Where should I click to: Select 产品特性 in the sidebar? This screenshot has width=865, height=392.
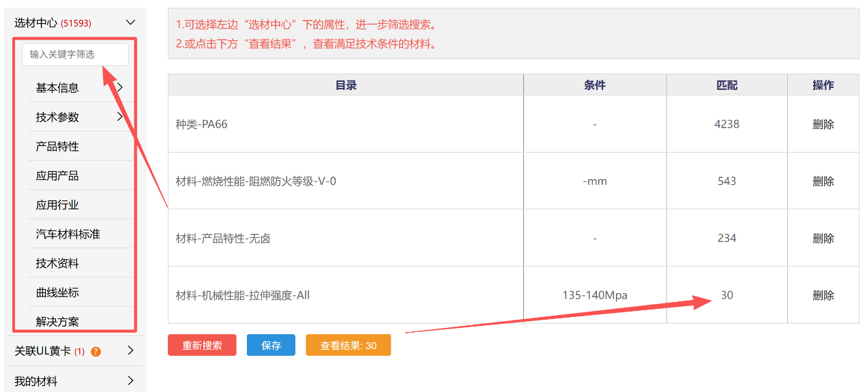pyautogui.click(x=57, y=147)
